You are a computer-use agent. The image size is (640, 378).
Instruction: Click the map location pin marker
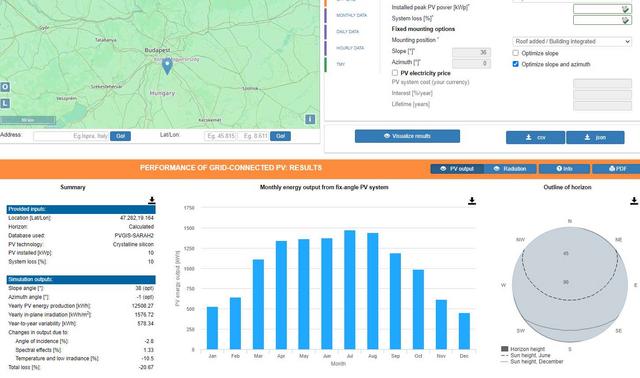167,66
